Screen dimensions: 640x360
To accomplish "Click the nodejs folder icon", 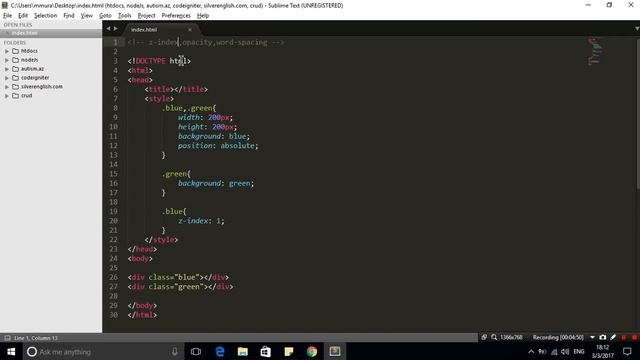I will (16, 60).
